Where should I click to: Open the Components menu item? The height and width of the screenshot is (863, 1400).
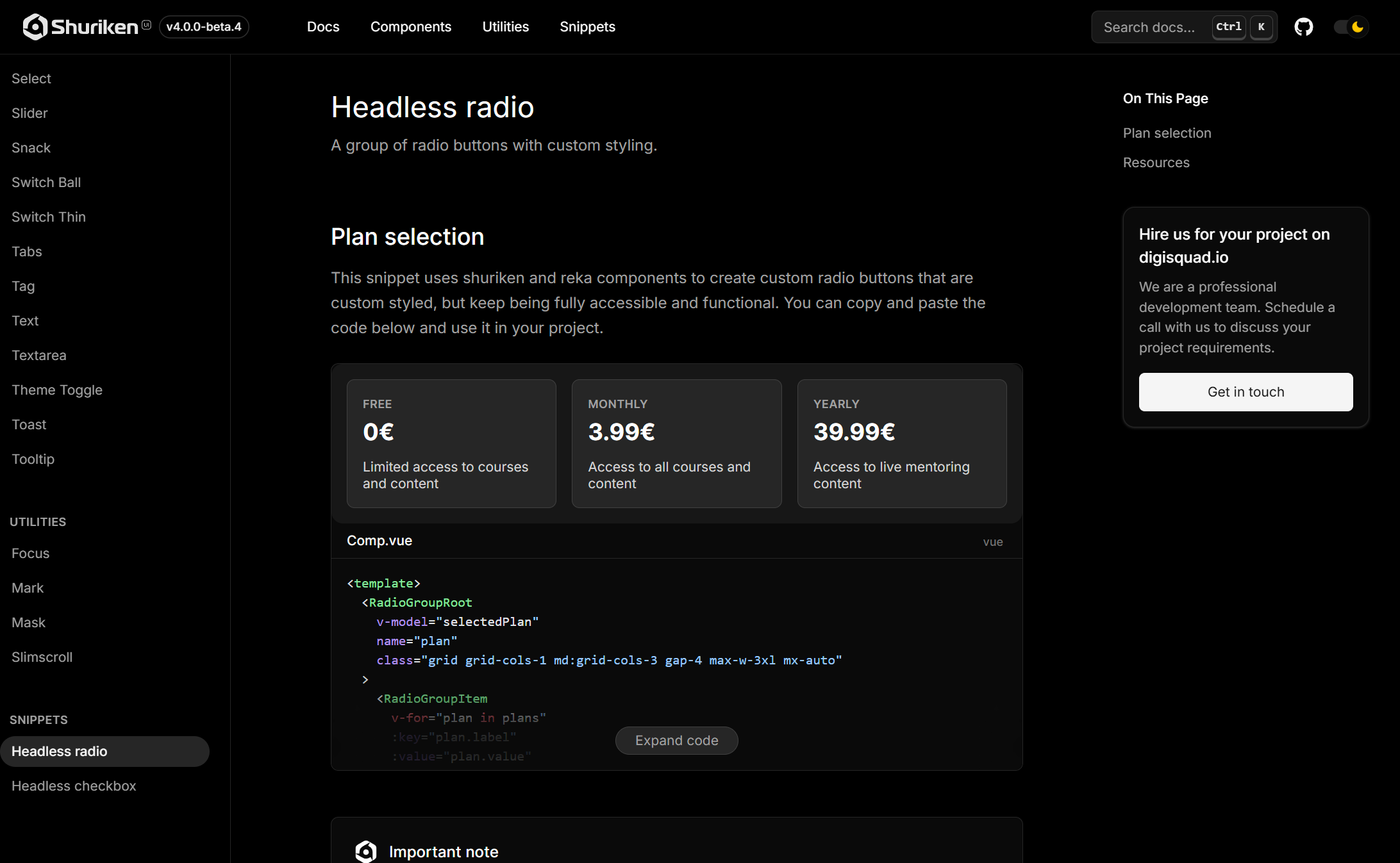click(411, 27)
